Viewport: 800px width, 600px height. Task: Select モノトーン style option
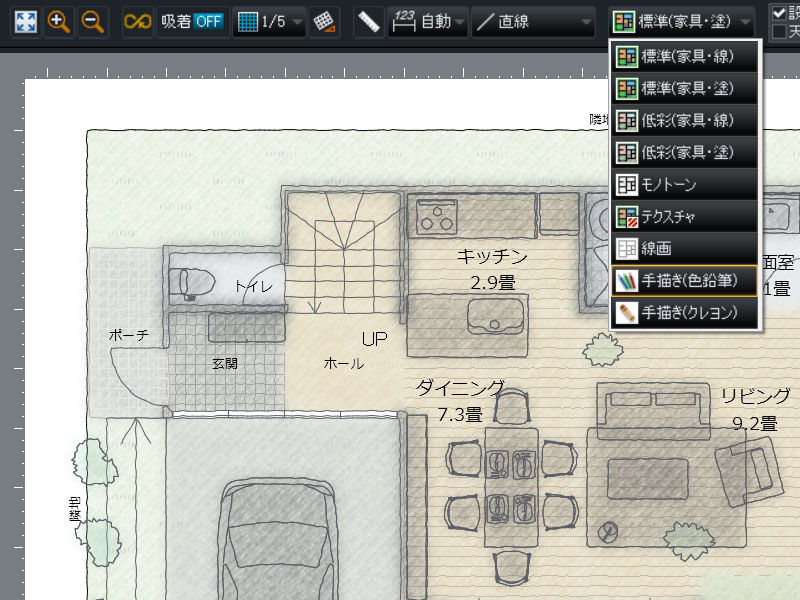tap(686, 185)
